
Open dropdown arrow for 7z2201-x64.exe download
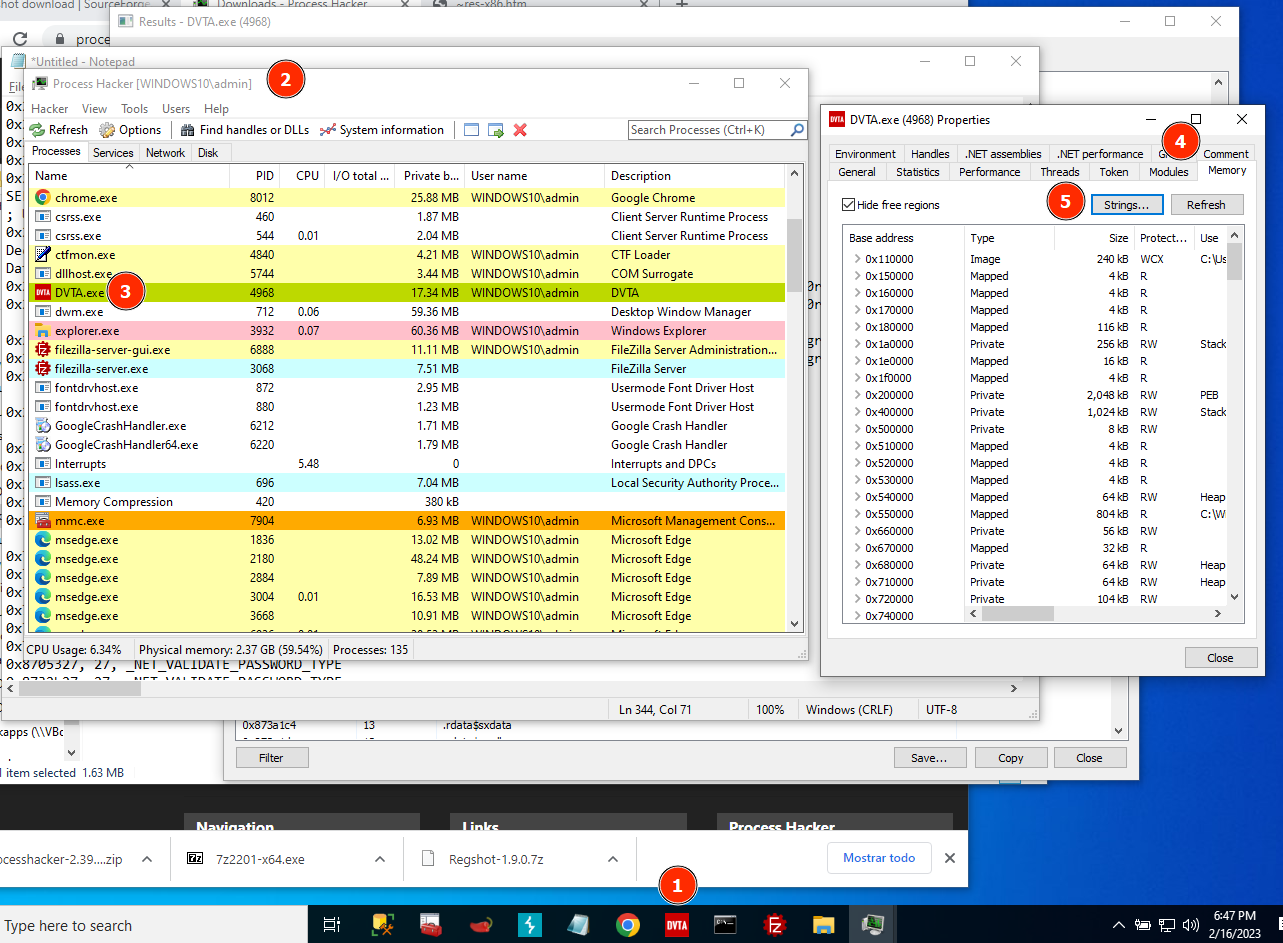380,859
